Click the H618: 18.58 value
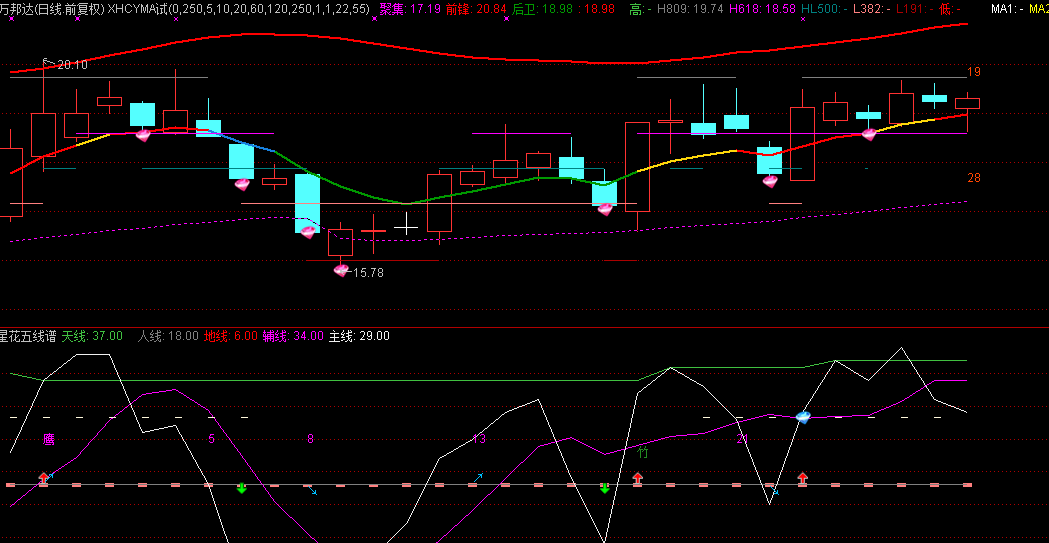This screenshot has height=543, width=1049. pyautogui.click(x=763, y=9)
